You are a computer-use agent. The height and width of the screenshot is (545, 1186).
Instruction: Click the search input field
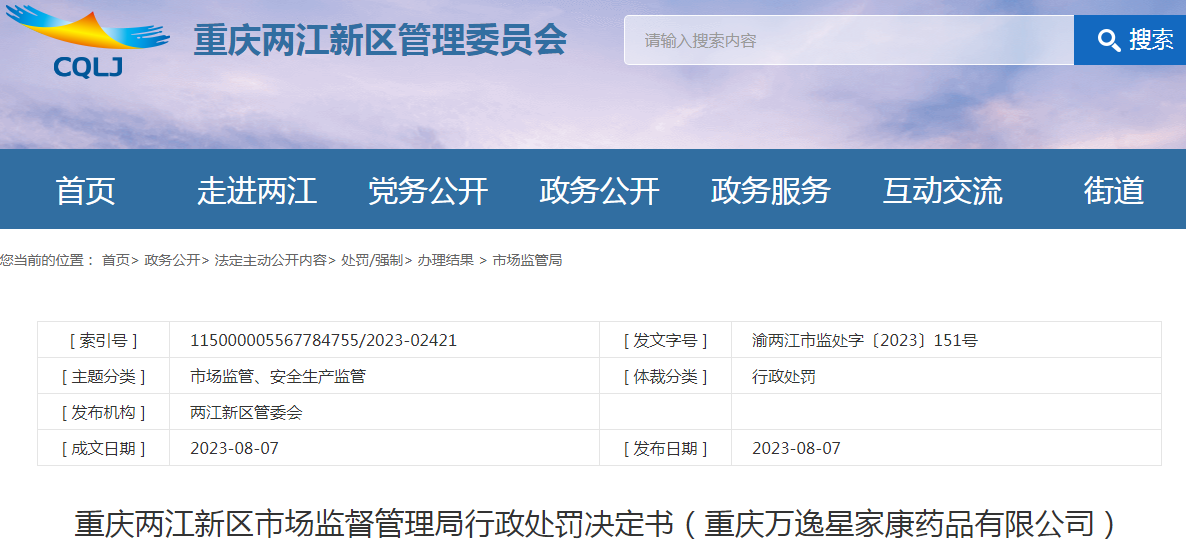848,41
